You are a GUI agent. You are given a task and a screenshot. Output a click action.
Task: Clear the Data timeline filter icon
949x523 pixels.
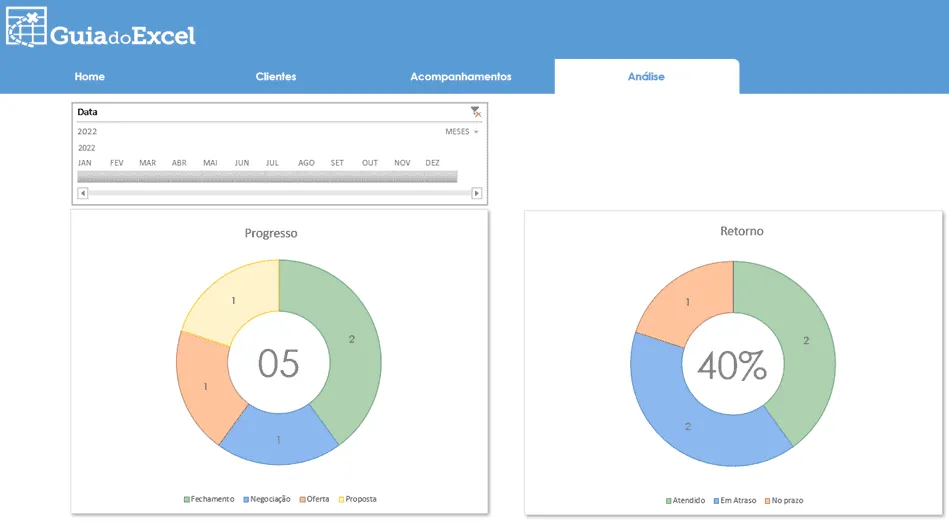tap(476, 112)
